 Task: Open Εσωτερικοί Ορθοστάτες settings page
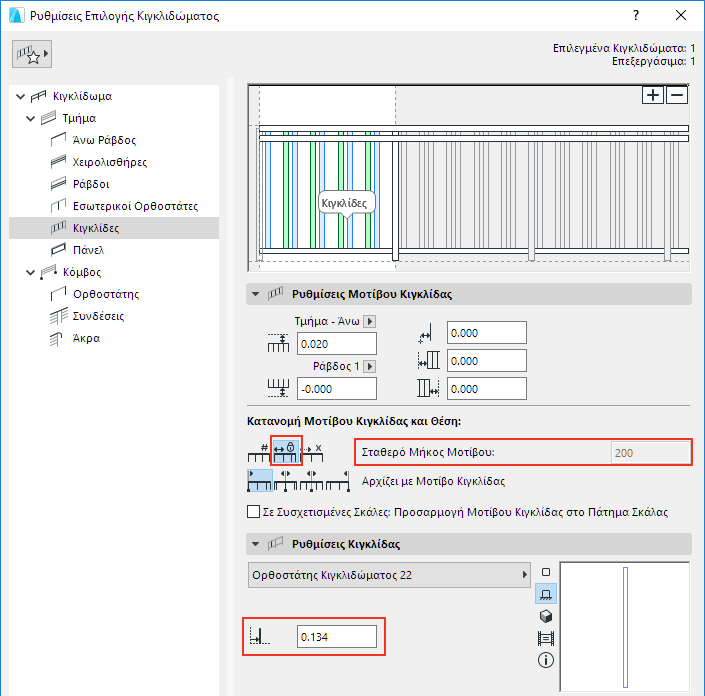pos(135,206)
